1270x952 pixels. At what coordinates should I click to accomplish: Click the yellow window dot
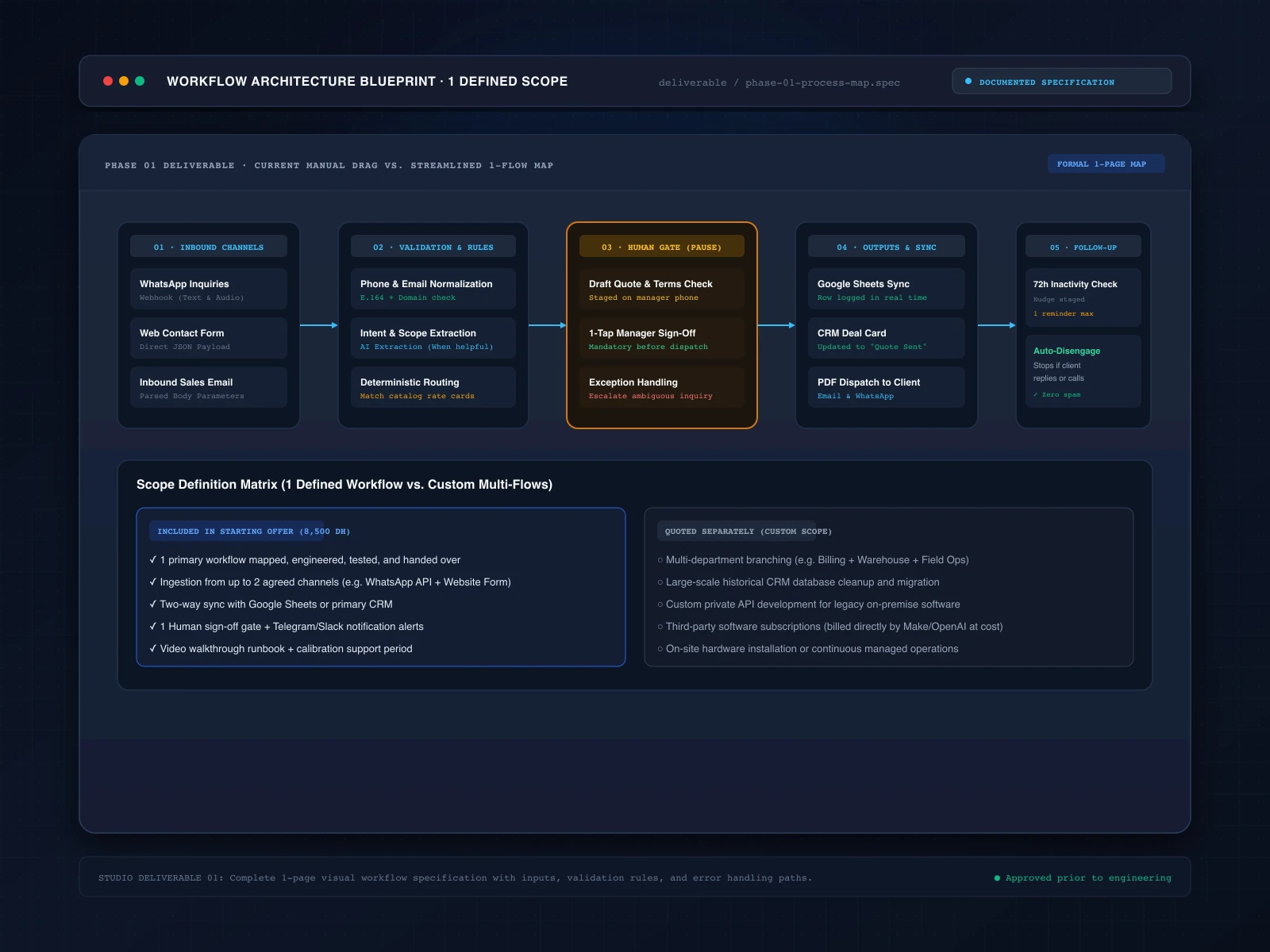click(x=124, y=81)
